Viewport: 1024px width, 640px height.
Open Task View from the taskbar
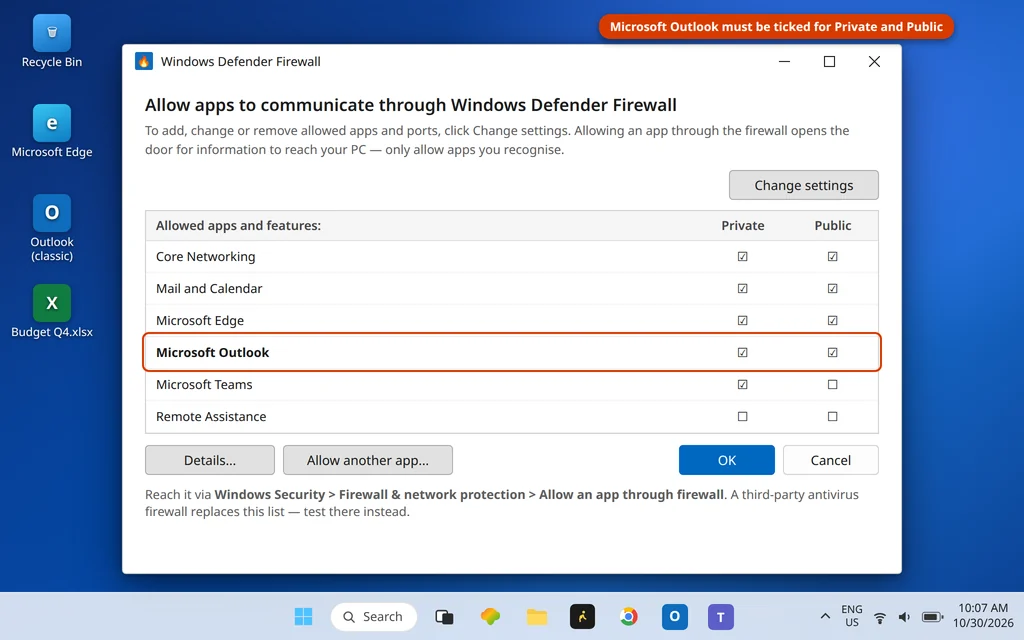(x=444, y=616)
